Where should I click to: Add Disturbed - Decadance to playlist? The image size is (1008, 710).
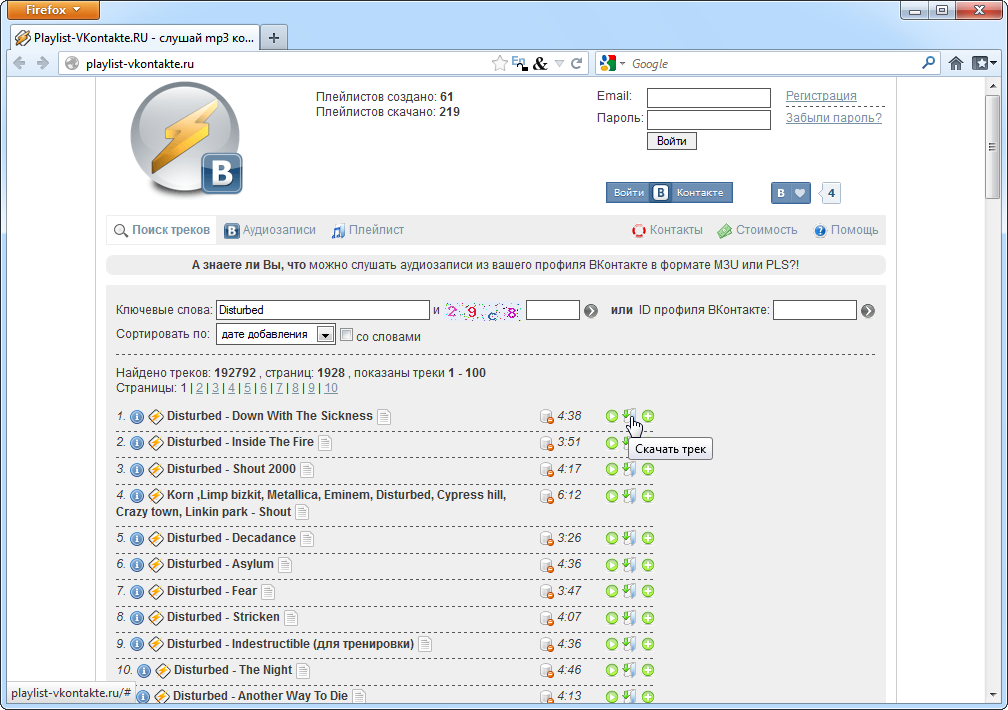click(648, 538)
